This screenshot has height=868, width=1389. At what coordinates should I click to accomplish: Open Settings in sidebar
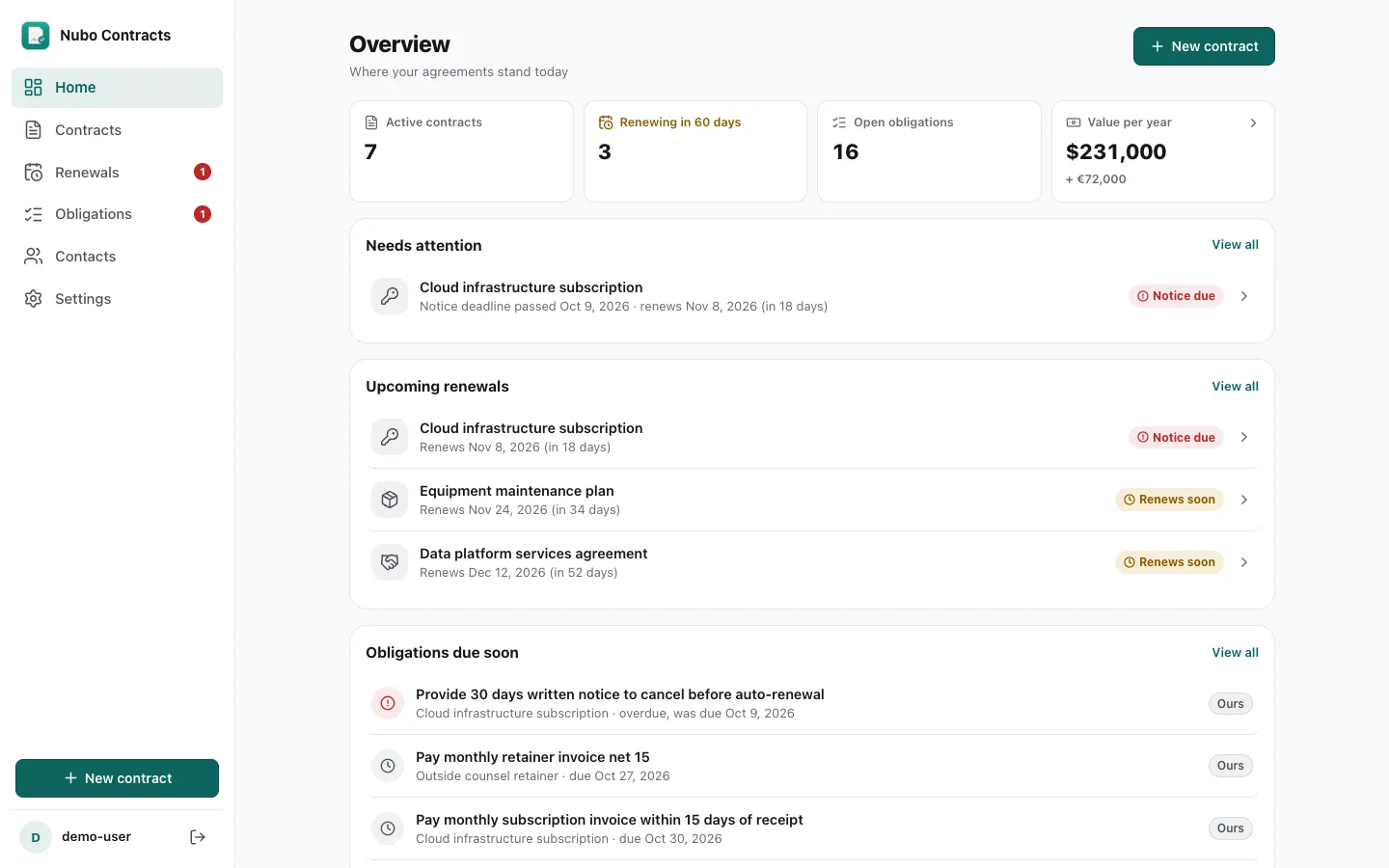pyautogui.click(x=117, y=299)
